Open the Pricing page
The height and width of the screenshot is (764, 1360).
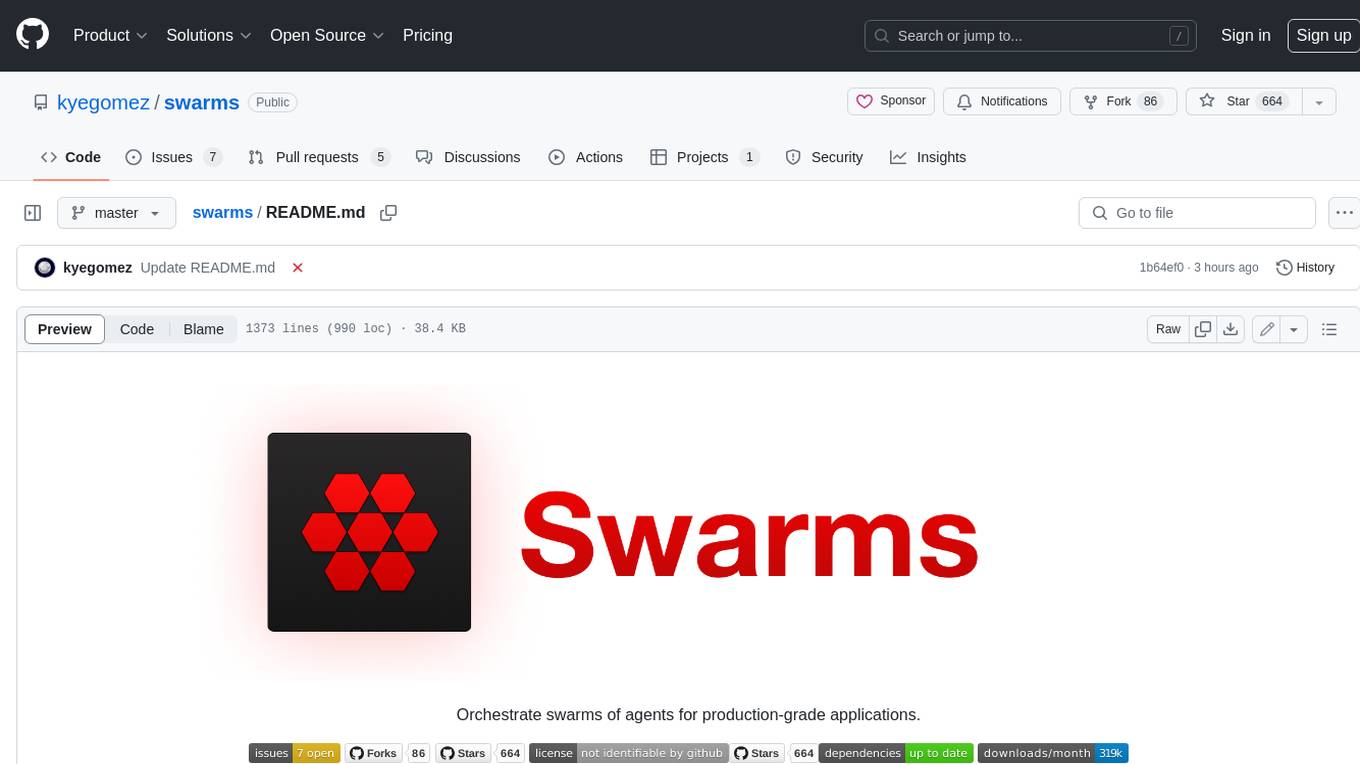pos(427,35)
